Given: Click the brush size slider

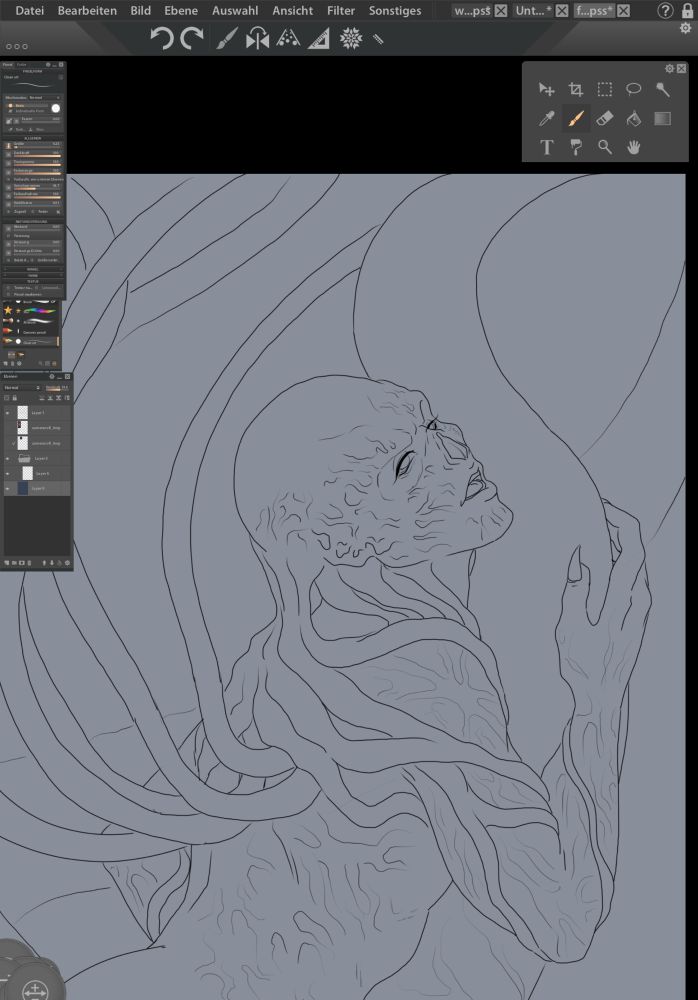Looking at the screenshot, I should coord(37,146).
